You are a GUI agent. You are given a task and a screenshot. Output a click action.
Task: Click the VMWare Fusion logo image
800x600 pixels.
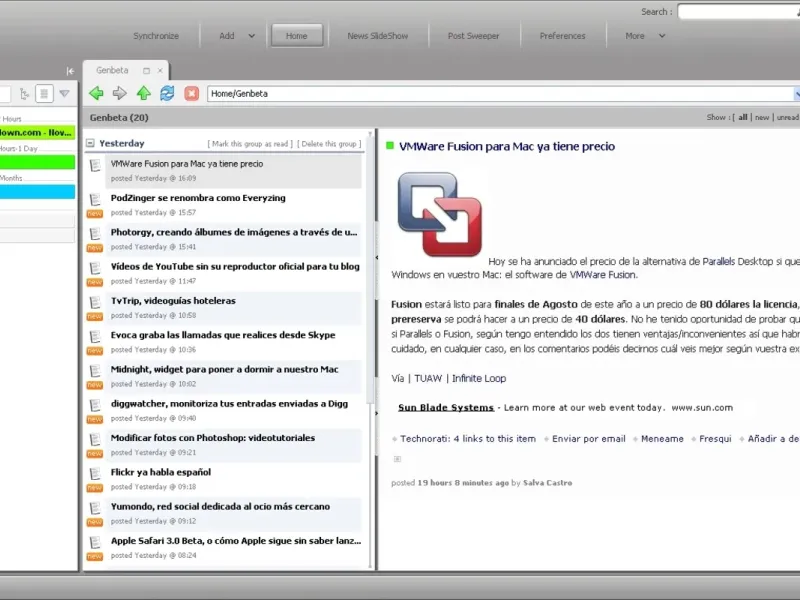(439, 214)
